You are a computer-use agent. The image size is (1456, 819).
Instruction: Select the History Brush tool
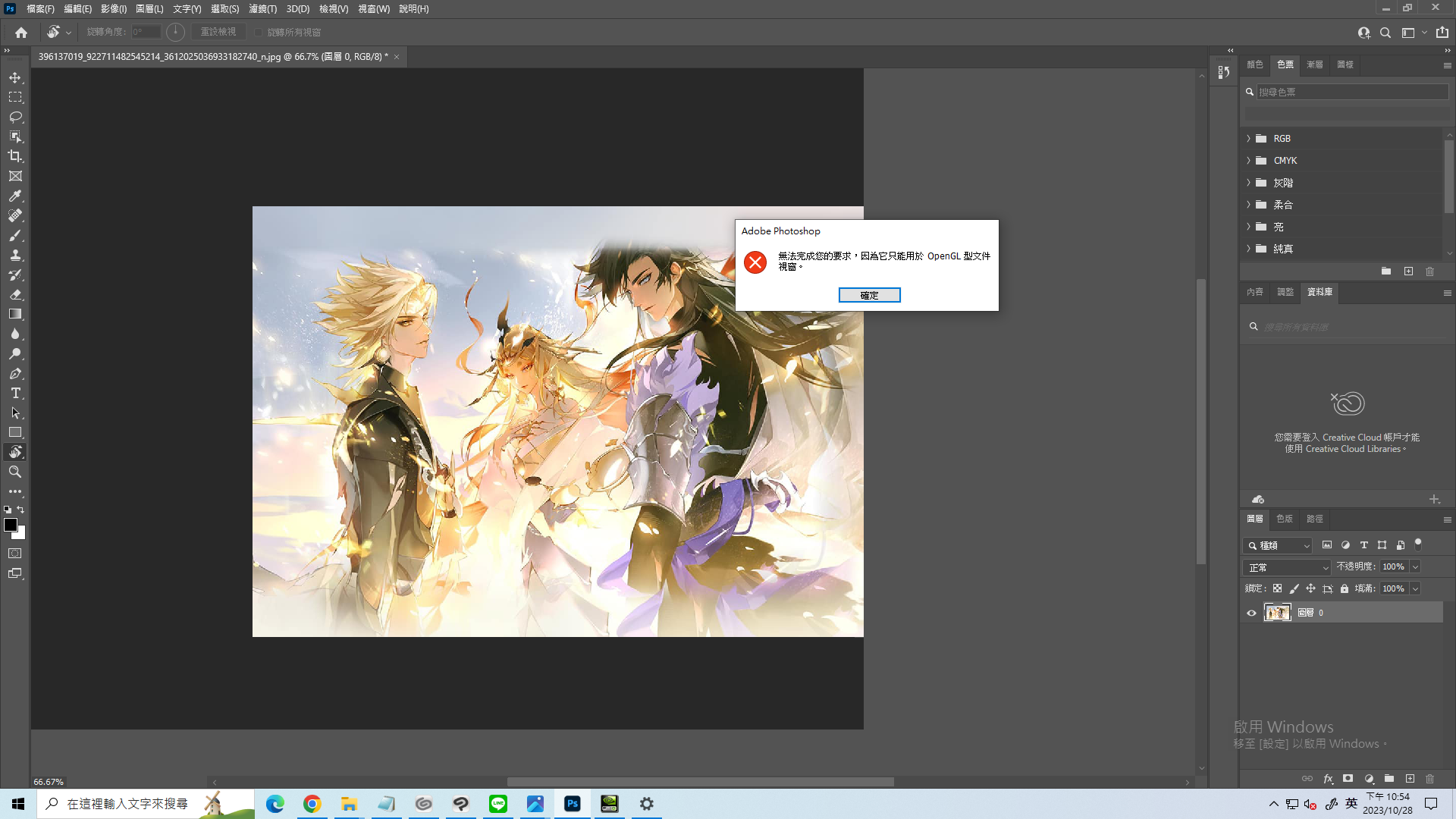coord(15,275)
